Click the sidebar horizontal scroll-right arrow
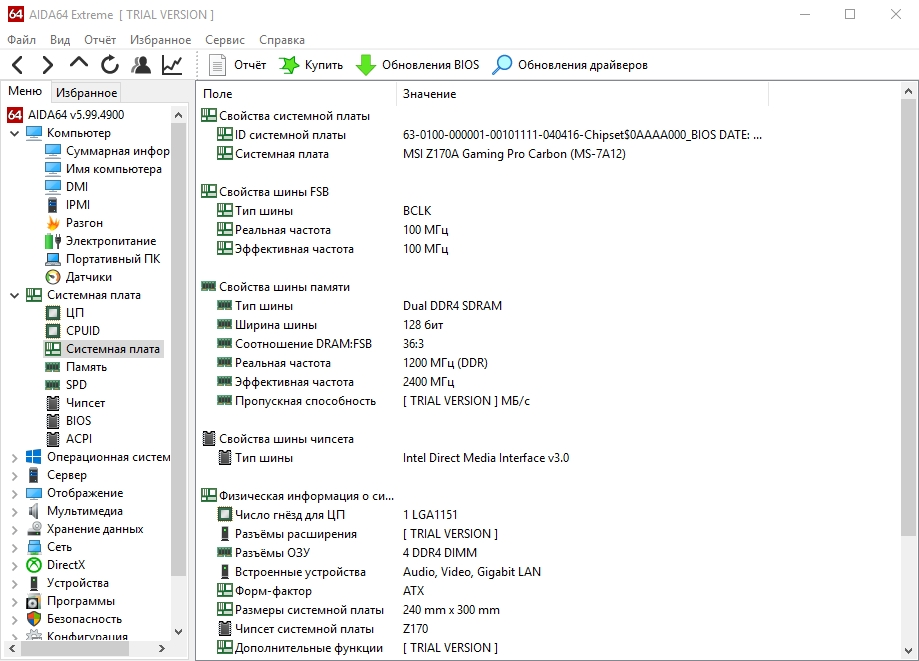This screenshot has height=661, width=919. (162, 649)
